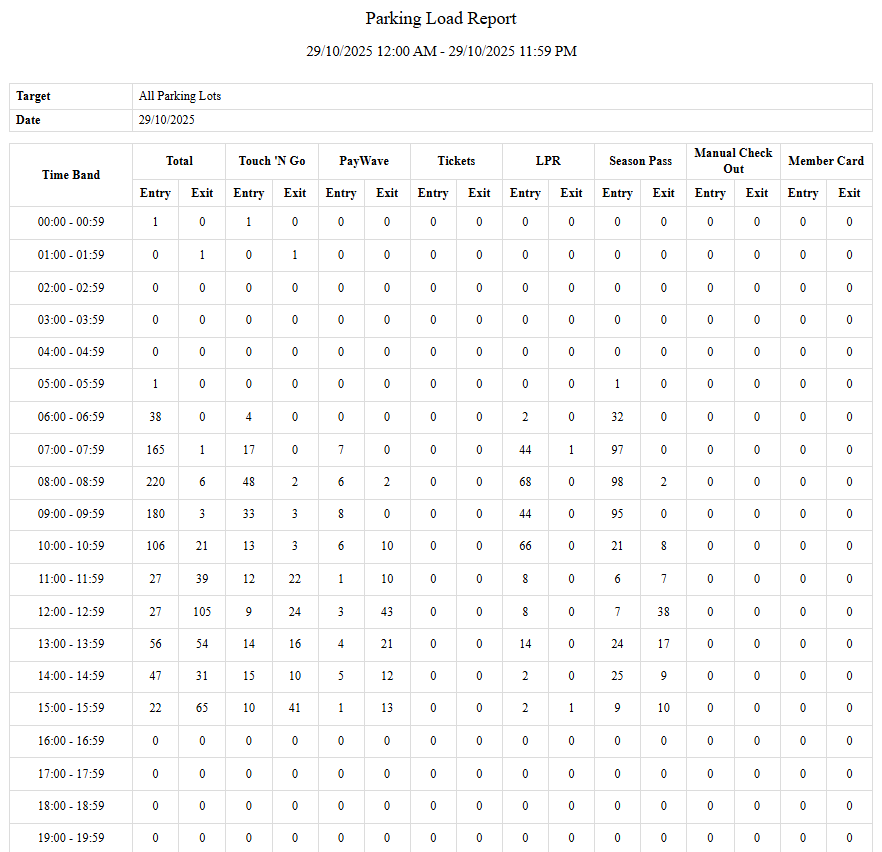This screenshot has width=882, height=852.
Task: Select the Member Card column header
Action: (826, 161)
